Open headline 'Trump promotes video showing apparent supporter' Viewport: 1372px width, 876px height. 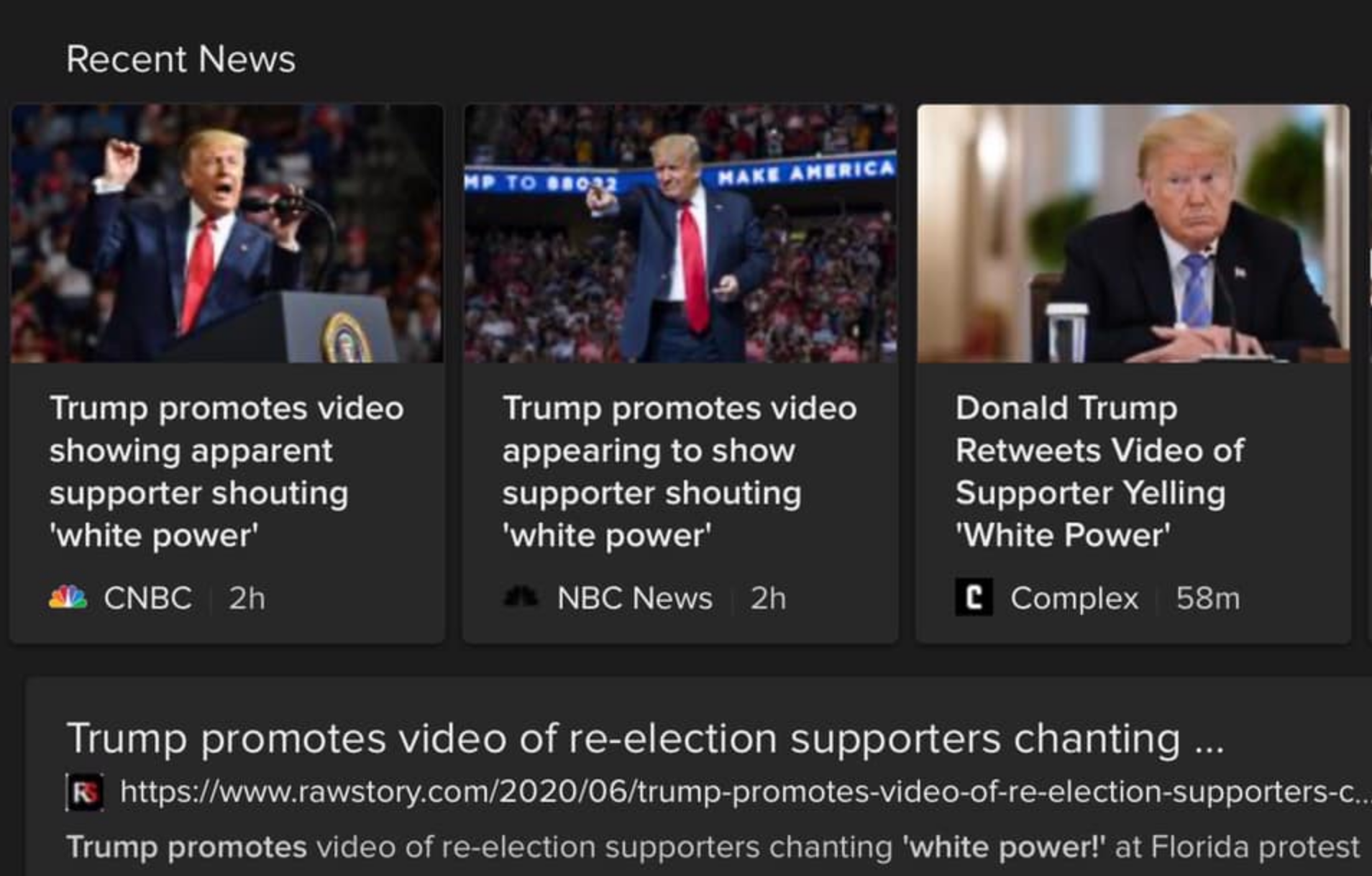point(227,472)
